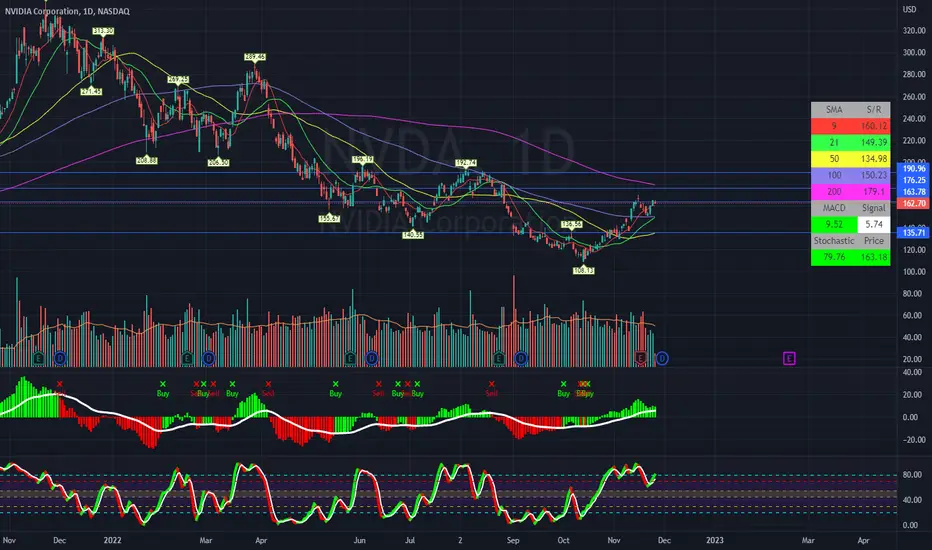Select the purple SMA 100 row in table
Screen dimensions: 932x550
pyautogui.click(x=851, y=175)
